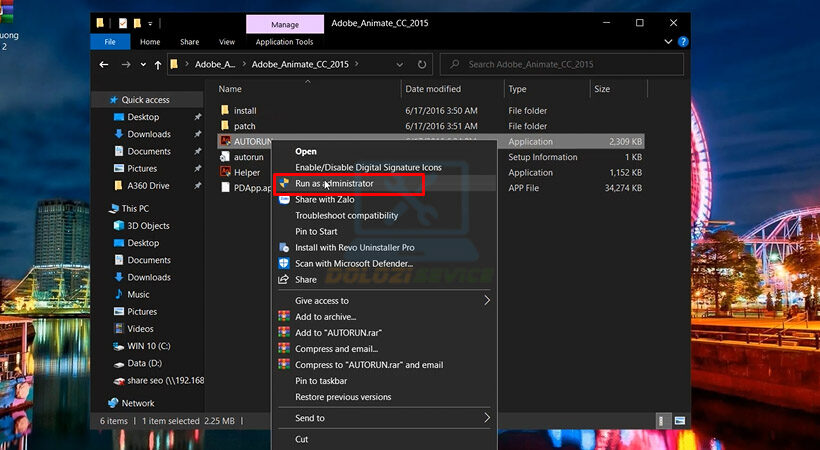Click Run as administrator shield icon

coord(285,184)
